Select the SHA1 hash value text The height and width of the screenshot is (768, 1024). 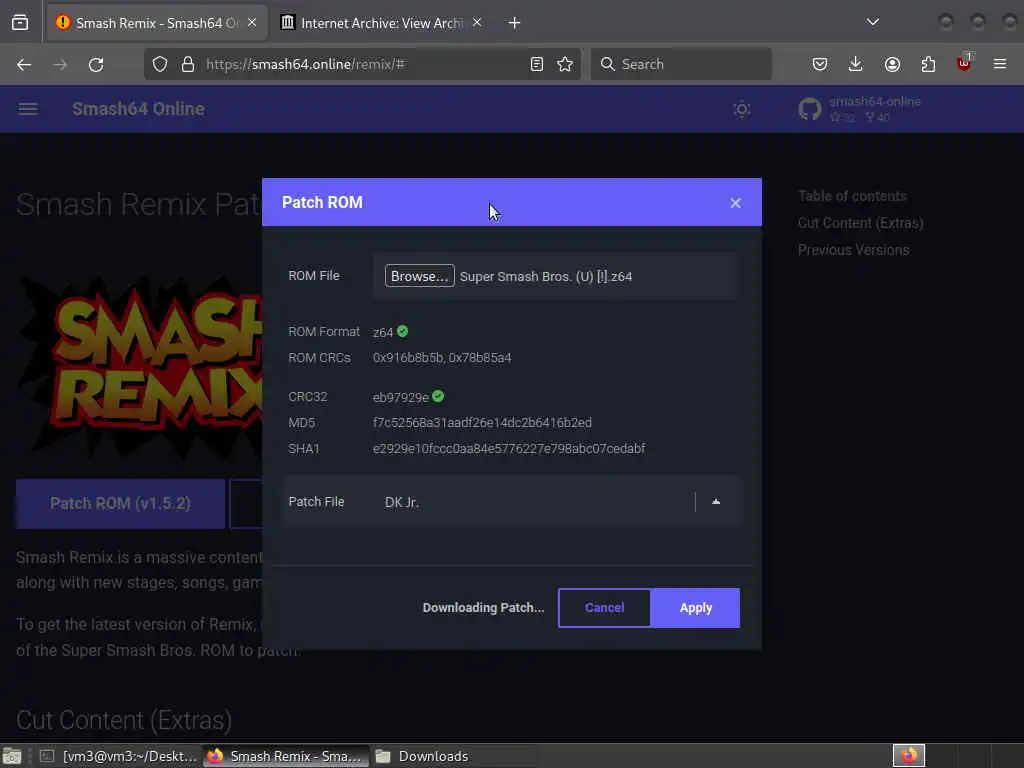(x=509, y=449)
